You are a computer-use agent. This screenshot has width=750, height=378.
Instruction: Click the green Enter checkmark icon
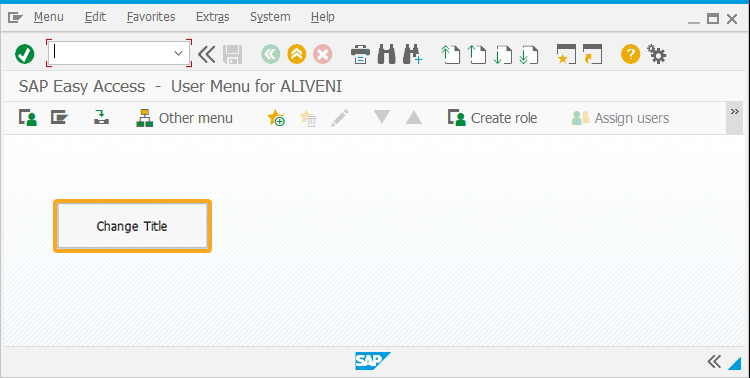click(x=24, y=54)
